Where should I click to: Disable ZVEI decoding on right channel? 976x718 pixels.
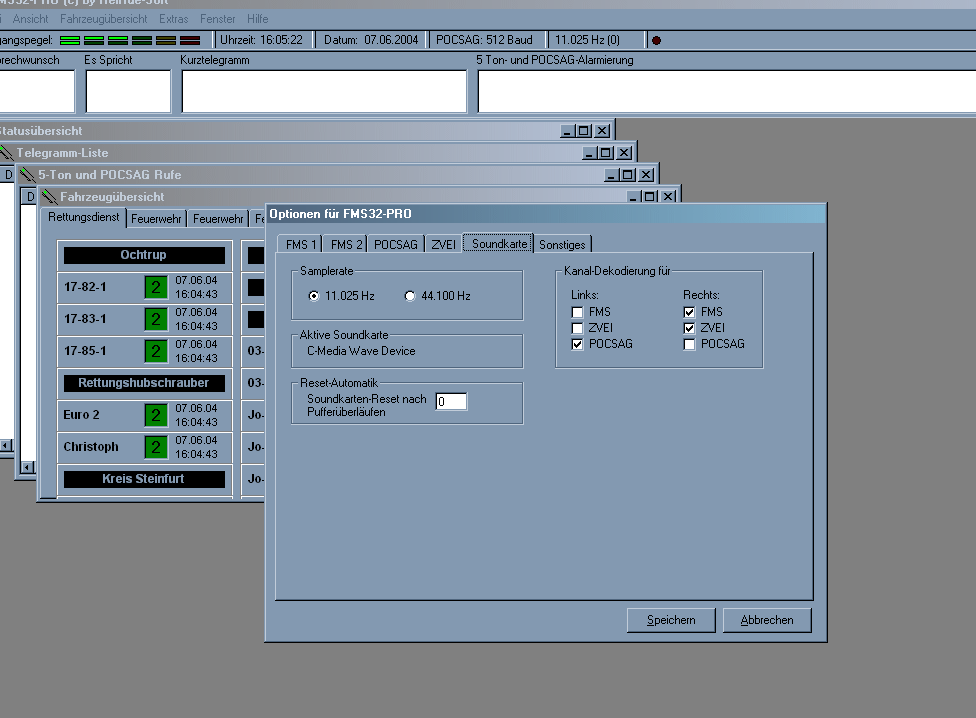click(x=689, y=328)
